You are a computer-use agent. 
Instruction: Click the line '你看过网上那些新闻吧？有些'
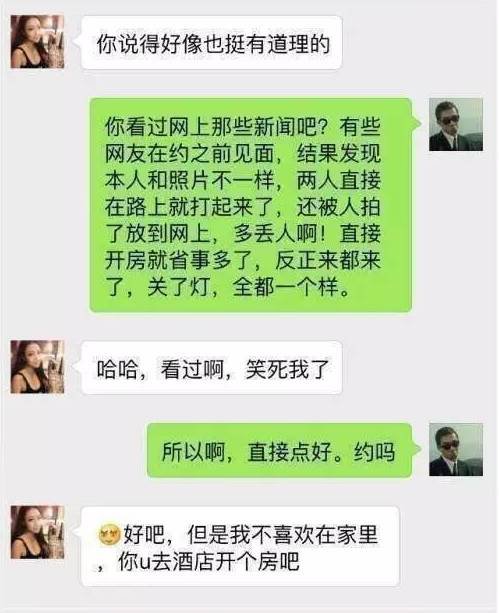pyautogui.click(x=242, y=127)
